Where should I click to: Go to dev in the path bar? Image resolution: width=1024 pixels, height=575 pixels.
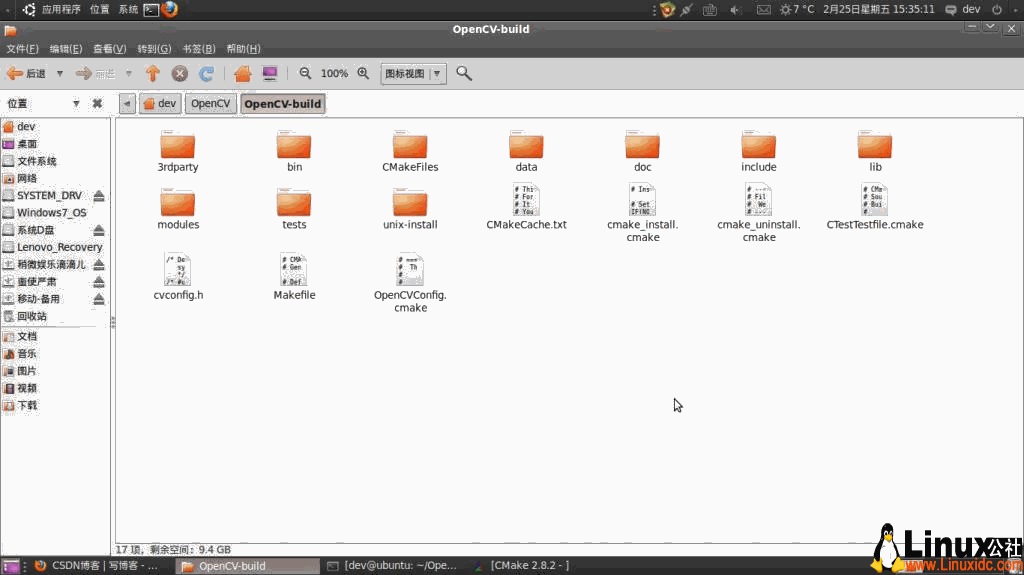point(160,103)
